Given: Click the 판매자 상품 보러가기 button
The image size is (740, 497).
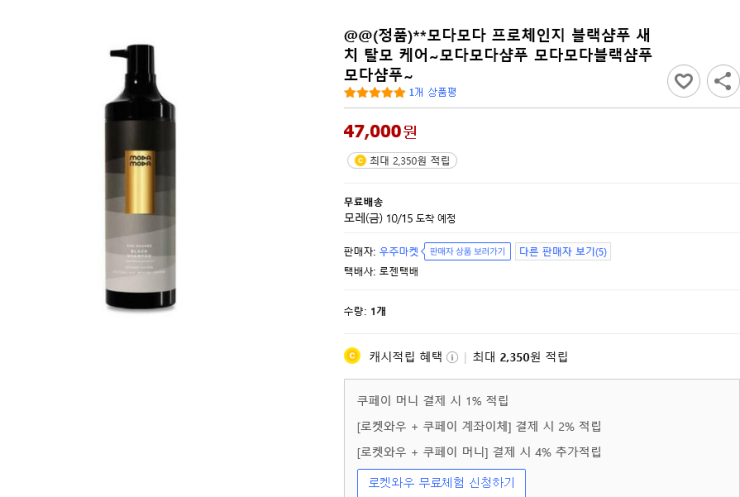Looking at the screenshot, I should click(x=467, y=251).
